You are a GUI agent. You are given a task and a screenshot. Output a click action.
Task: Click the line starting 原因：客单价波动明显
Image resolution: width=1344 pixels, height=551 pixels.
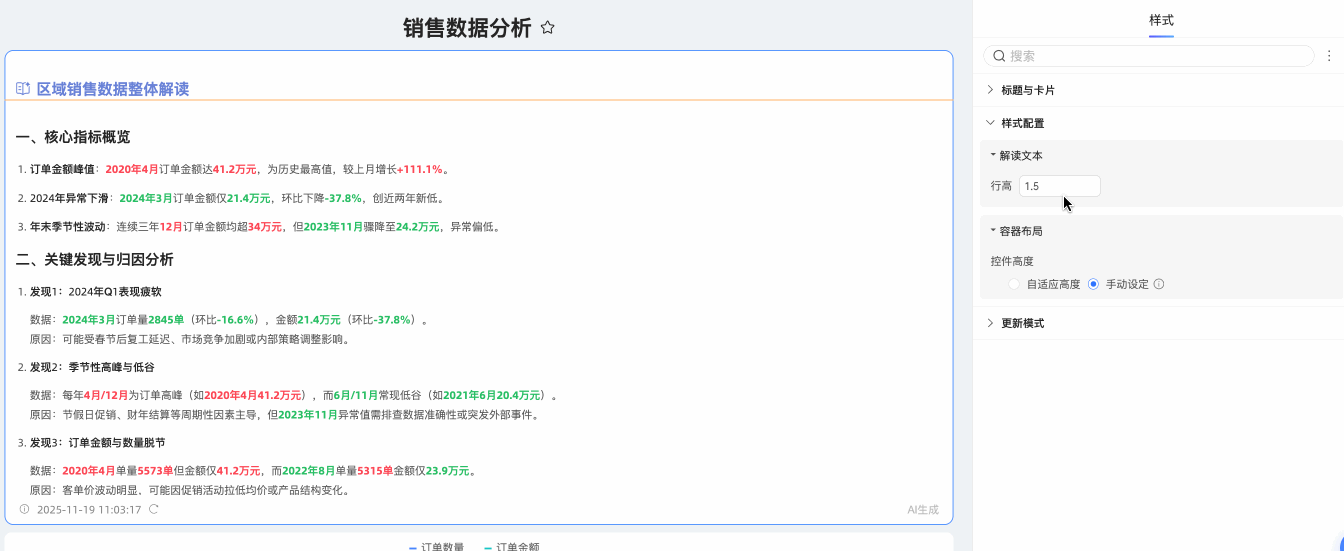(190, 490)
